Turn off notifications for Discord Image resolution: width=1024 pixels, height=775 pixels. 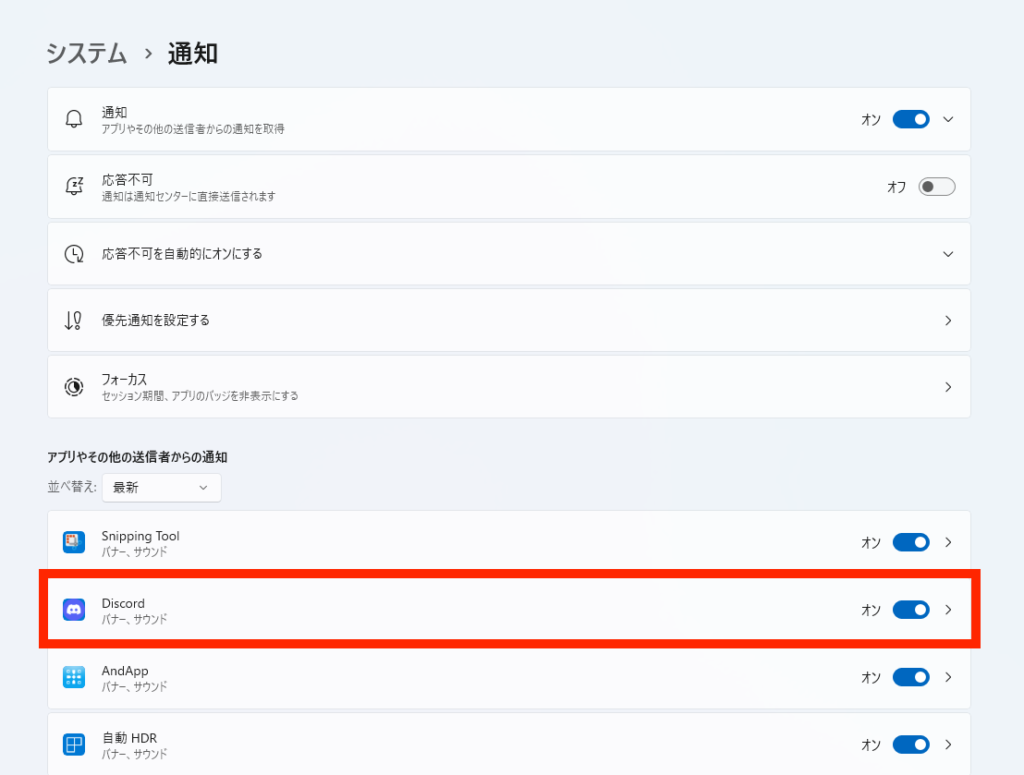tap(910, 609)
